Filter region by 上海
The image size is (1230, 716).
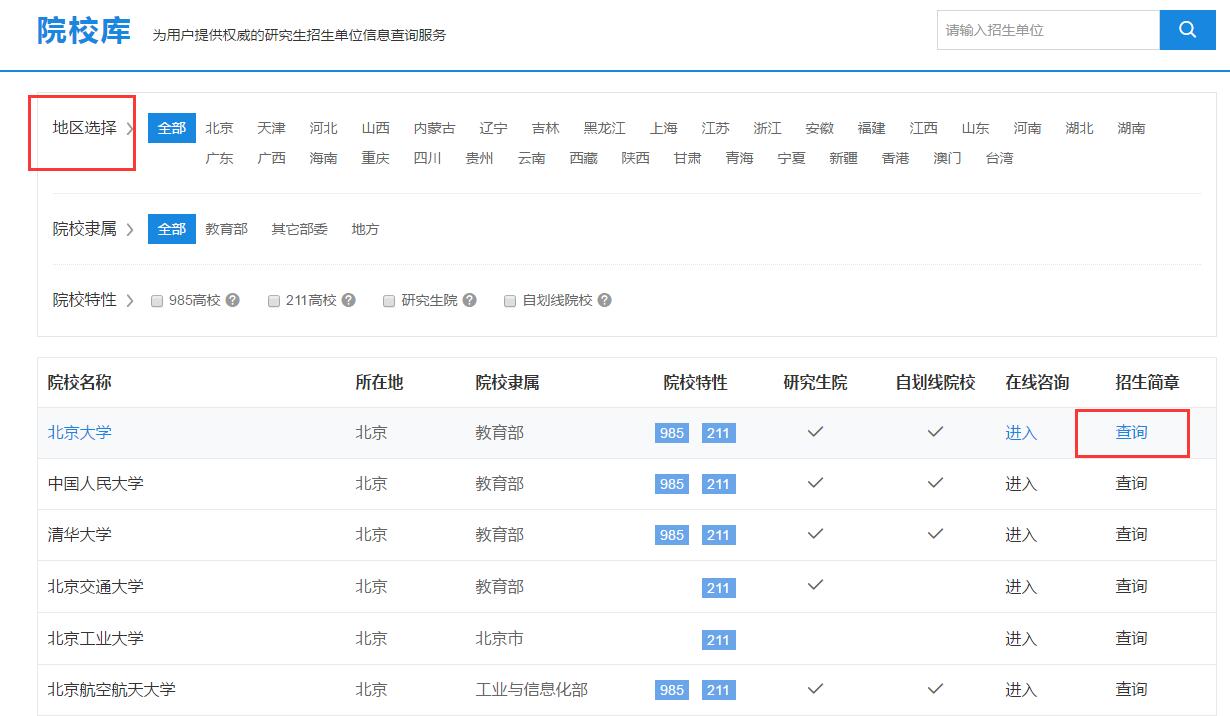[664, 128]
